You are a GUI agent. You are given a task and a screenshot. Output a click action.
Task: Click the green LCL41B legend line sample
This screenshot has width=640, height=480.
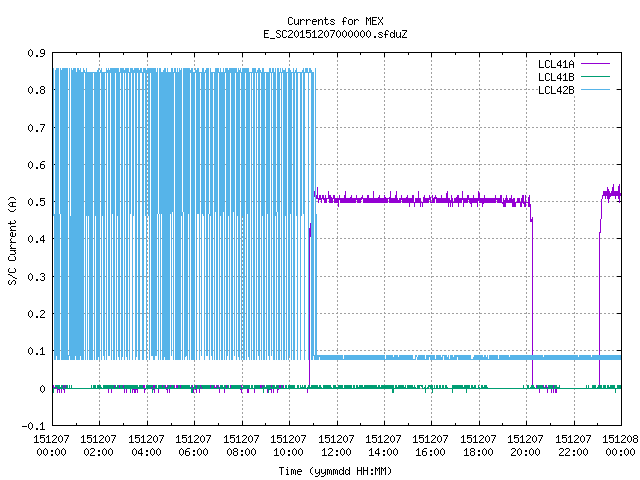tap(595, 76)
